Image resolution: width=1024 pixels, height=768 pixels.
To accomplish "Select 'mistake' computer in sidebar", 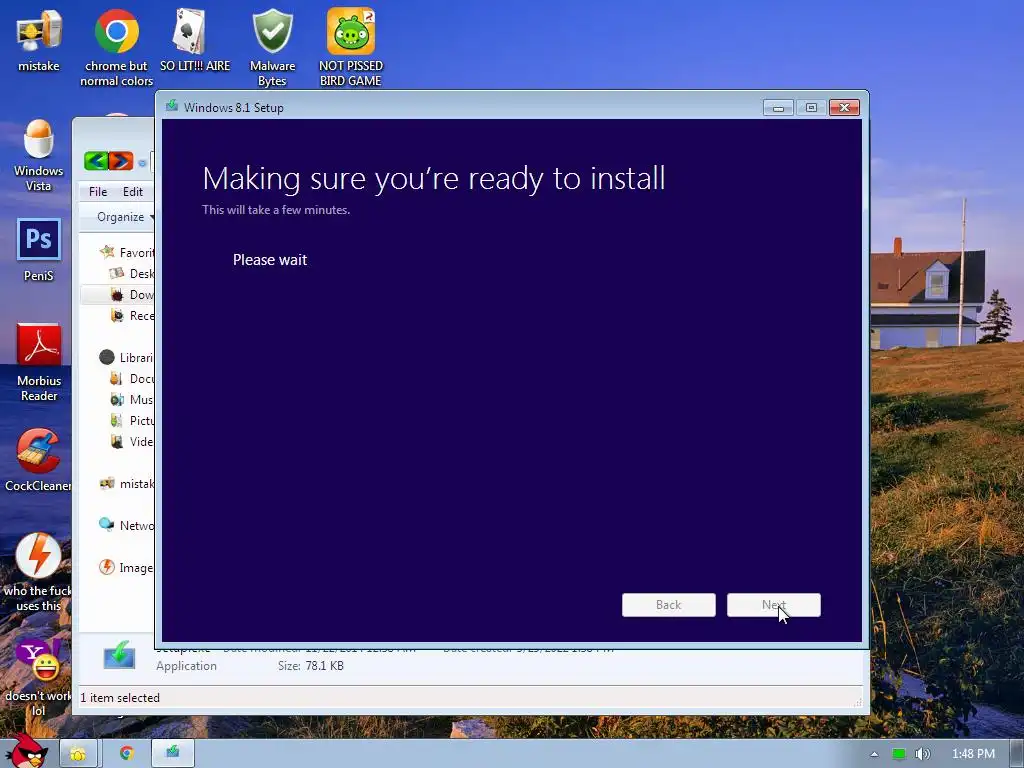I will click(x=127, y=484).
